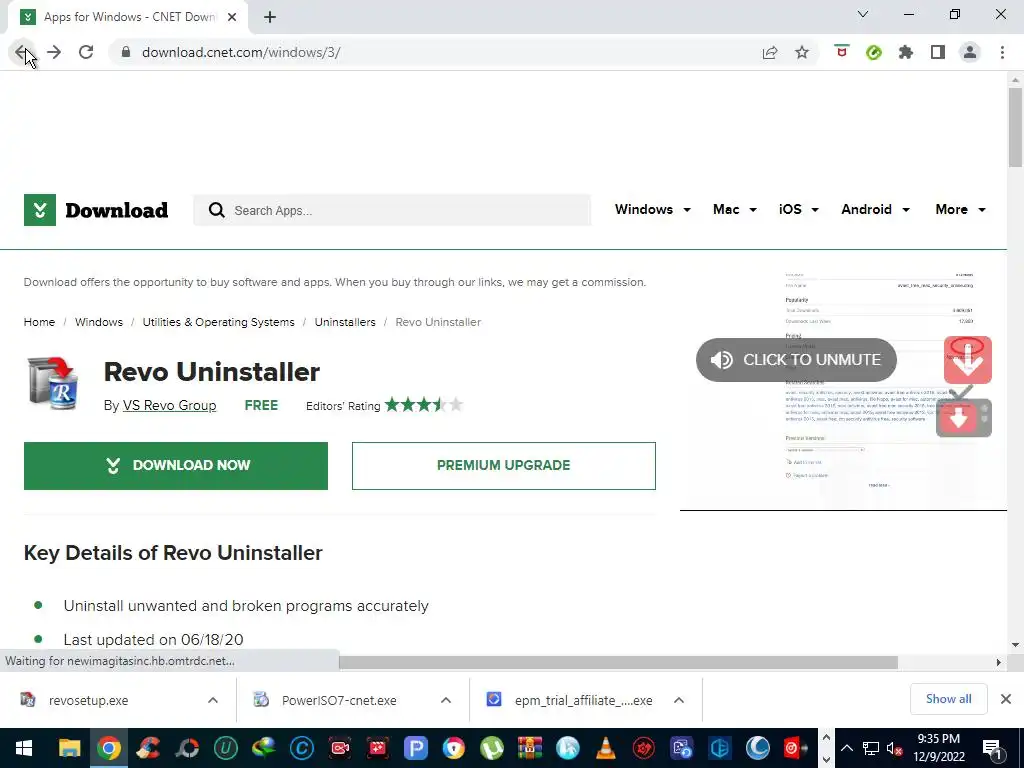Open the tab search dropdown chevron

click(x=863, y=14)
